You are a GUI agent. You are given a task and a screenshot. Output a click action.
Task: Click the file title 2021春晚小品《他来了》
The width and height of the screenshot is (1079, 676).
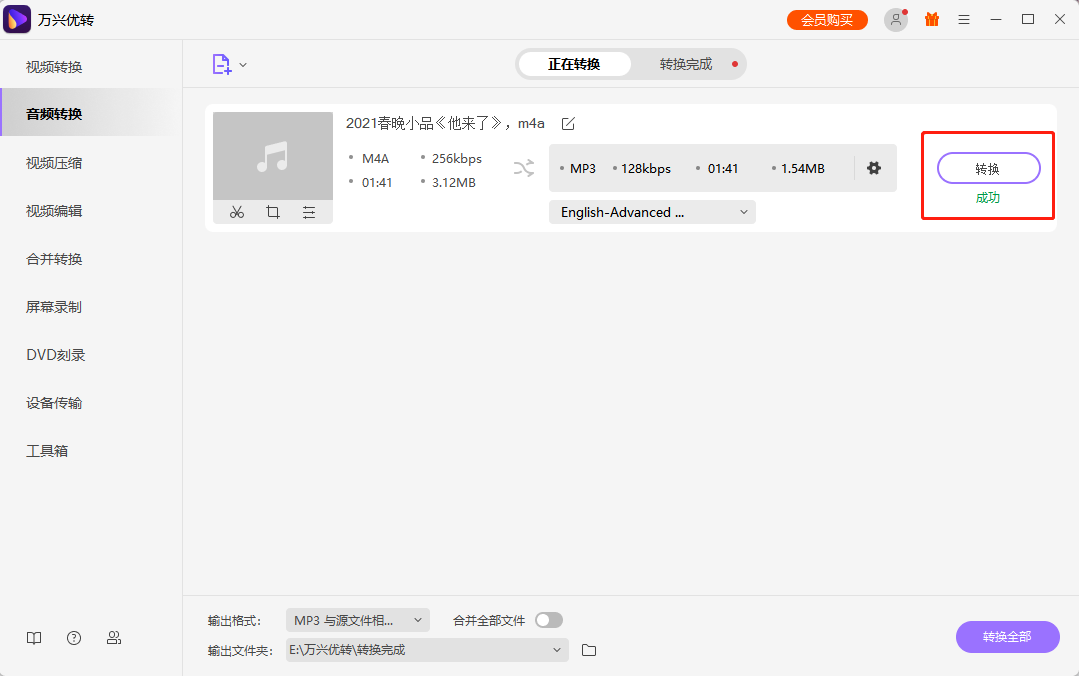pyautogui.click(x=445, y=123)
